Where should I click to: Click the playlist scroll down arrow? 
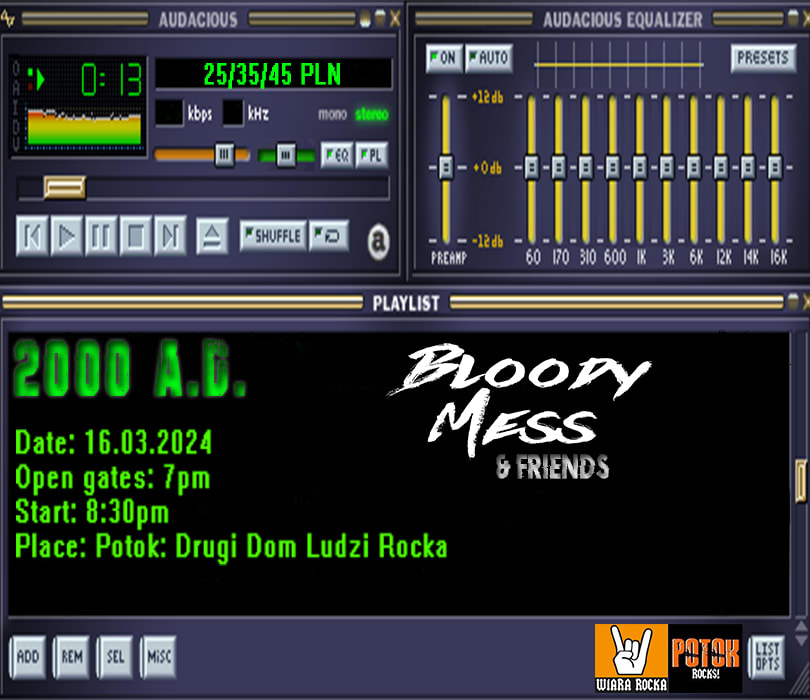coord(801,641)
